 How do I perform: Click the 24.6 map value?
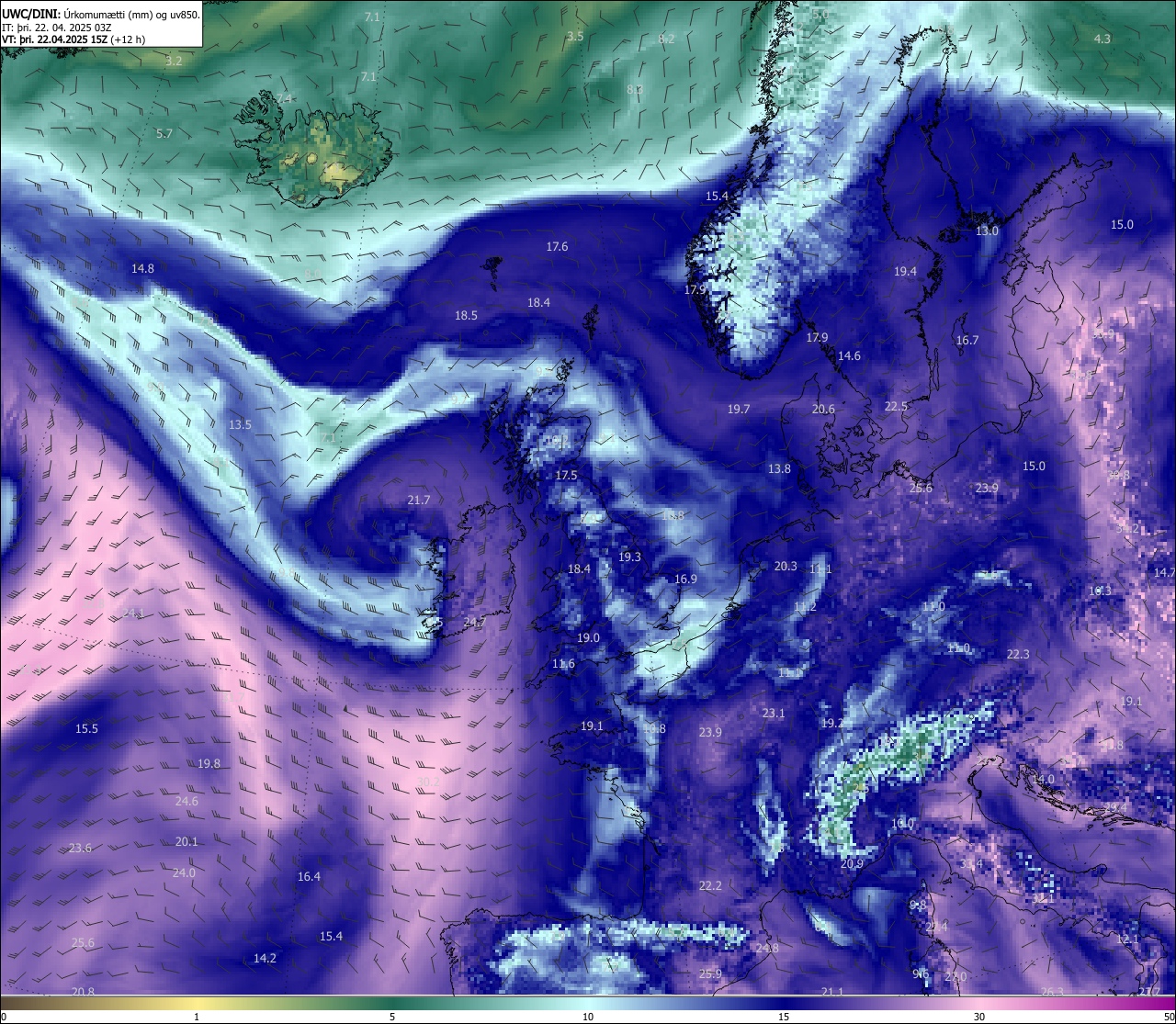[187, 801]
